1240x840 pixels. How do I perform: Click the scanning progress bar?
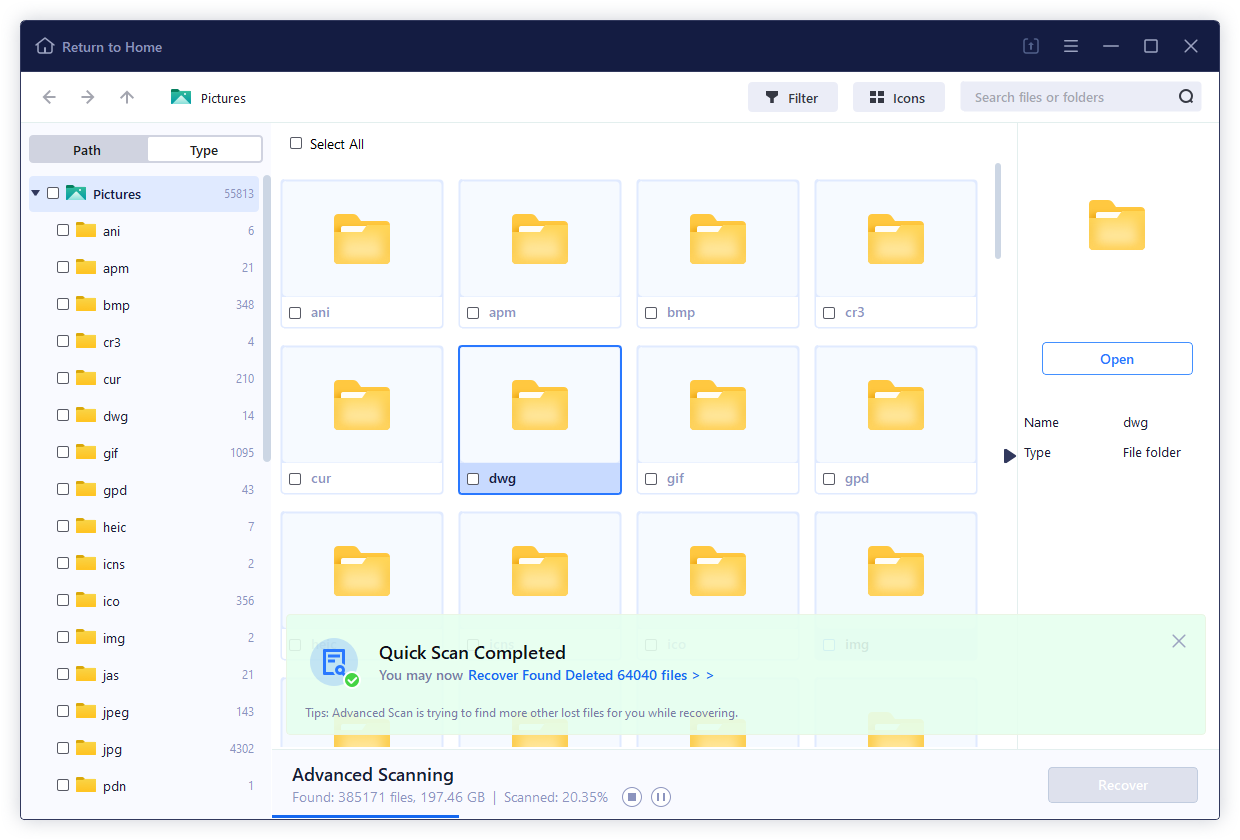click(x=365, y=816)
